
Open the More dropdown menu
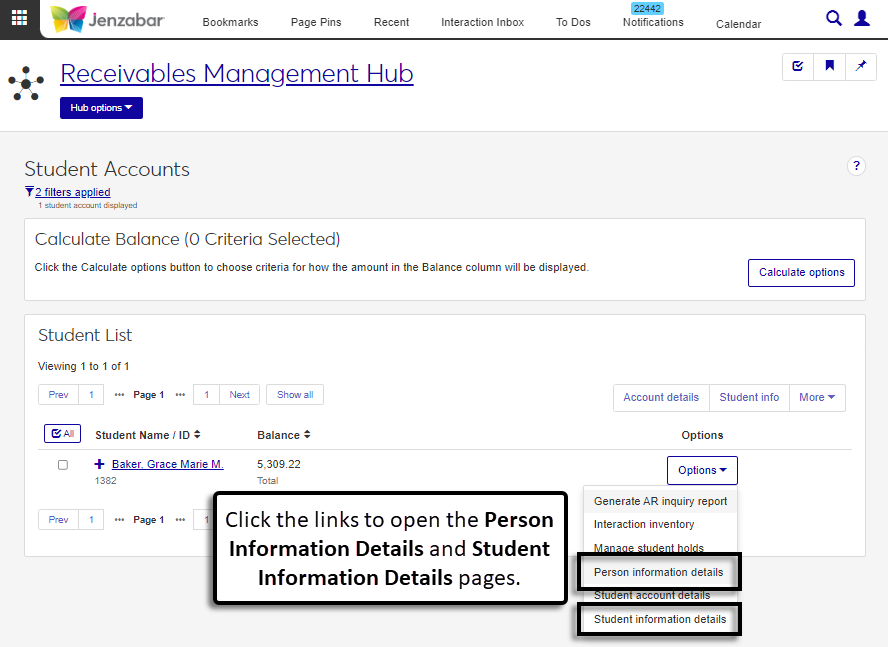(x=817, y=397)
